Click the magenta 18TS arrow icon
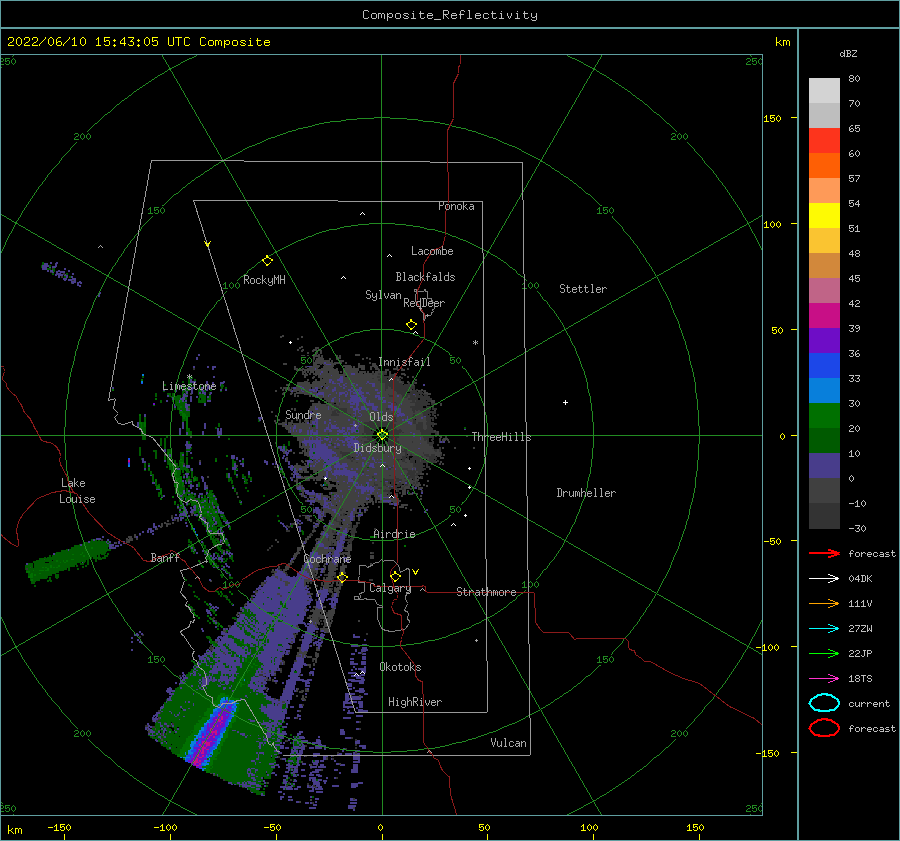900x841 pixels. coord(824,679)
